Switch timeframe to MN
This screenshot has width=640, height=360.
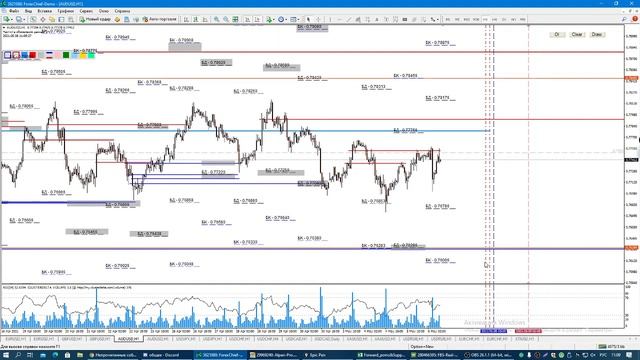[x=523, y=19]
